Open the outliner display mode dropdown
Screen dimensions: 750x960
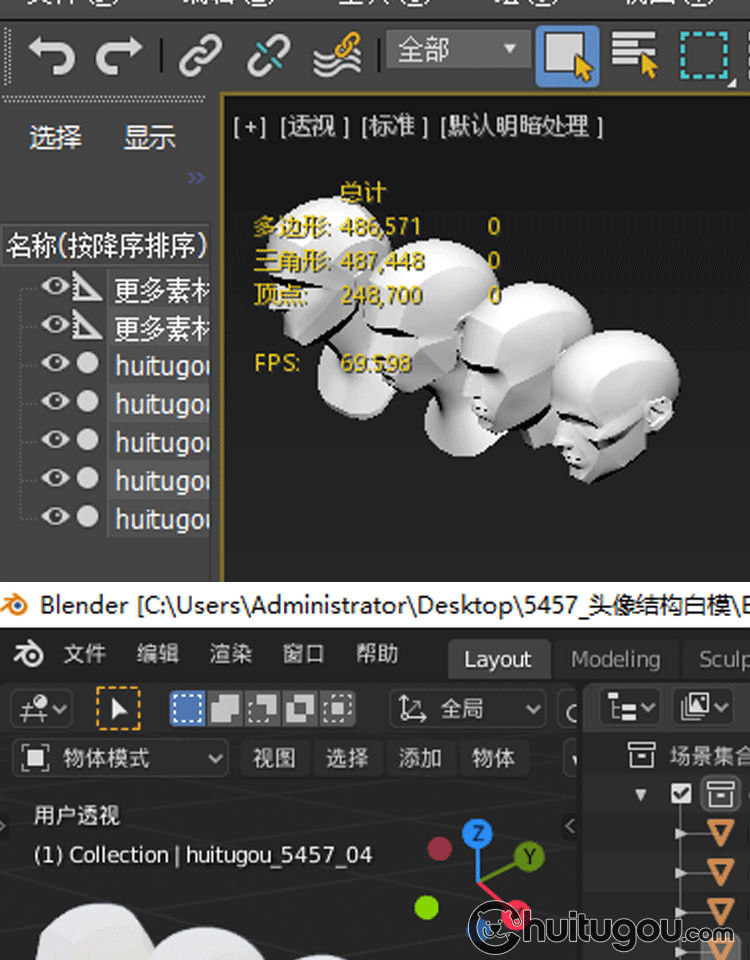coord(702,708)
